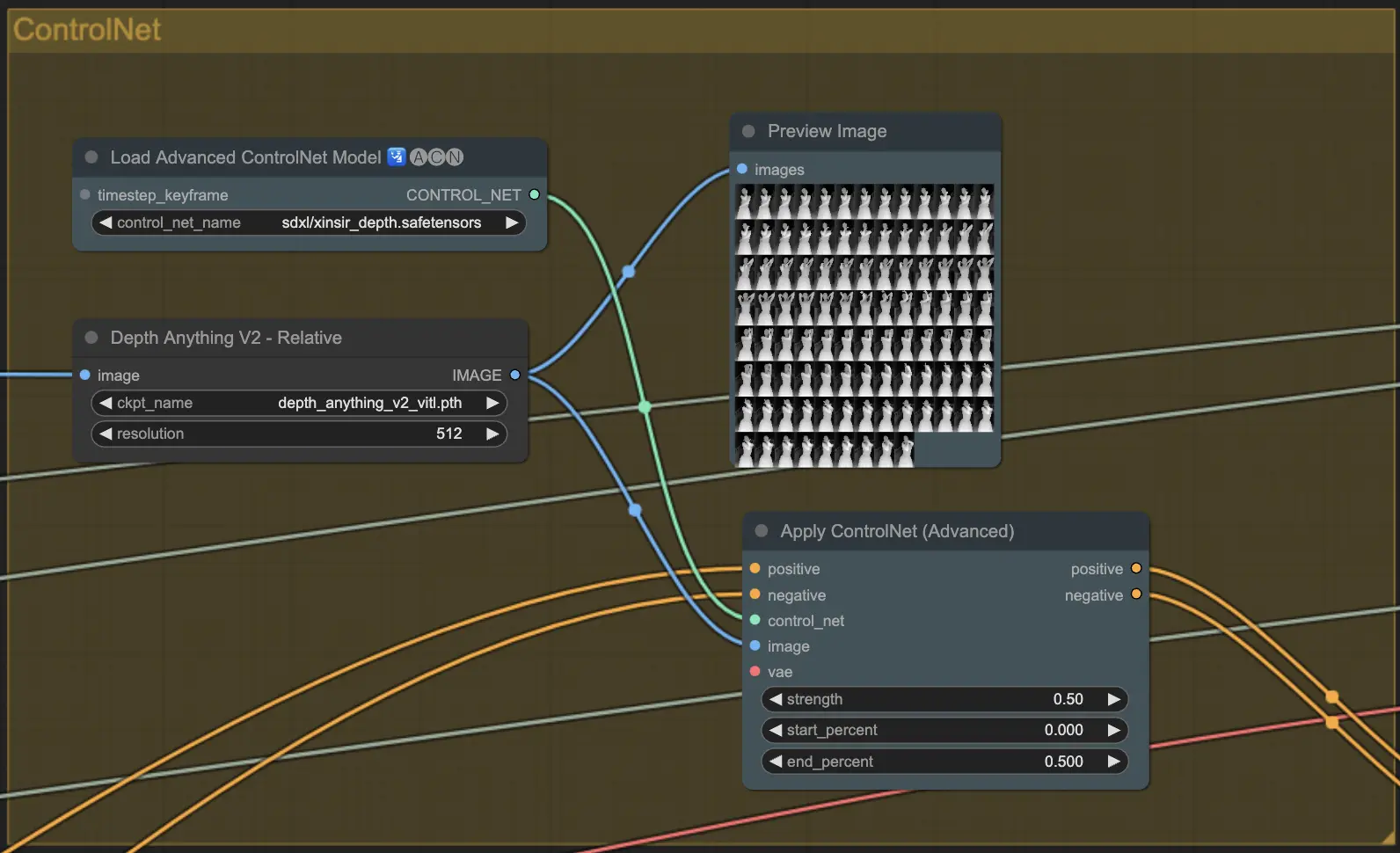Decrease end_percent with the left arrow
The height and width of the screenshot is (853, 1400).
tap(776, 762)
